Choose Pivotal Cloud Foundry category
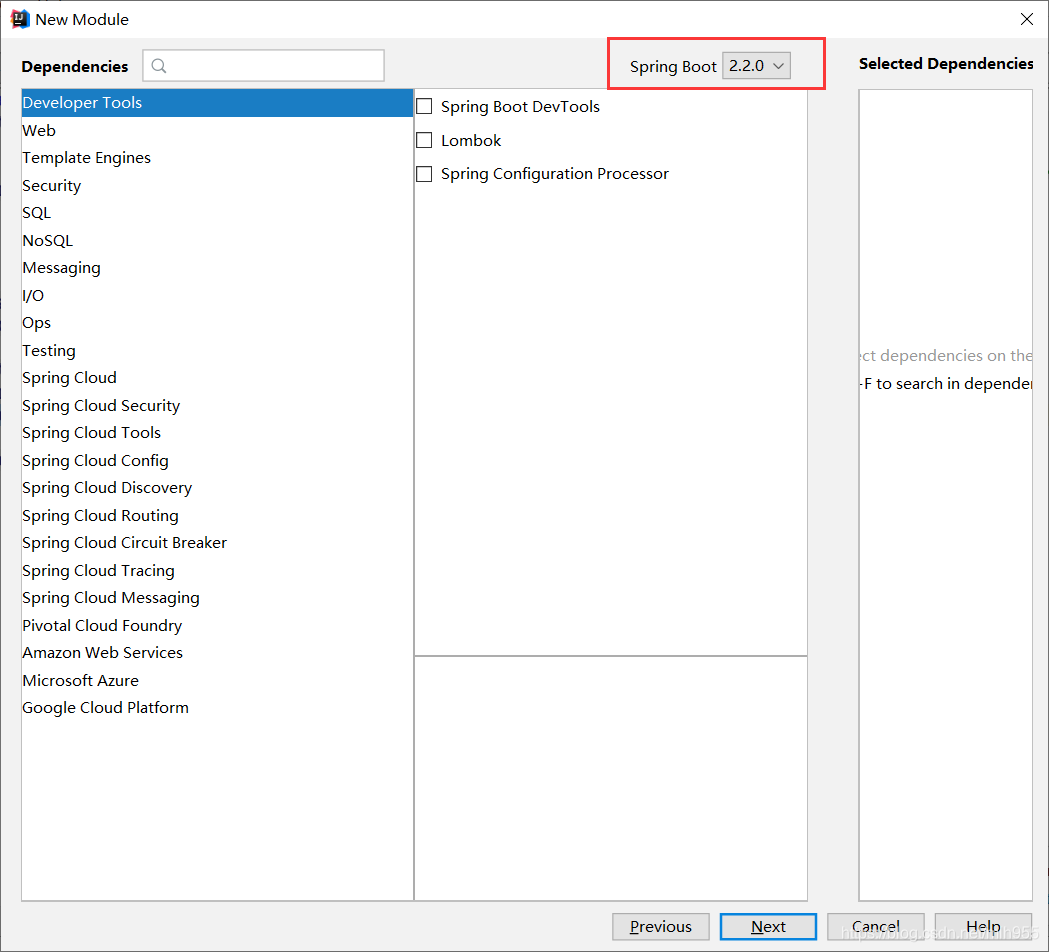Screen dimensions: 1049x952 tap(217, 625)
